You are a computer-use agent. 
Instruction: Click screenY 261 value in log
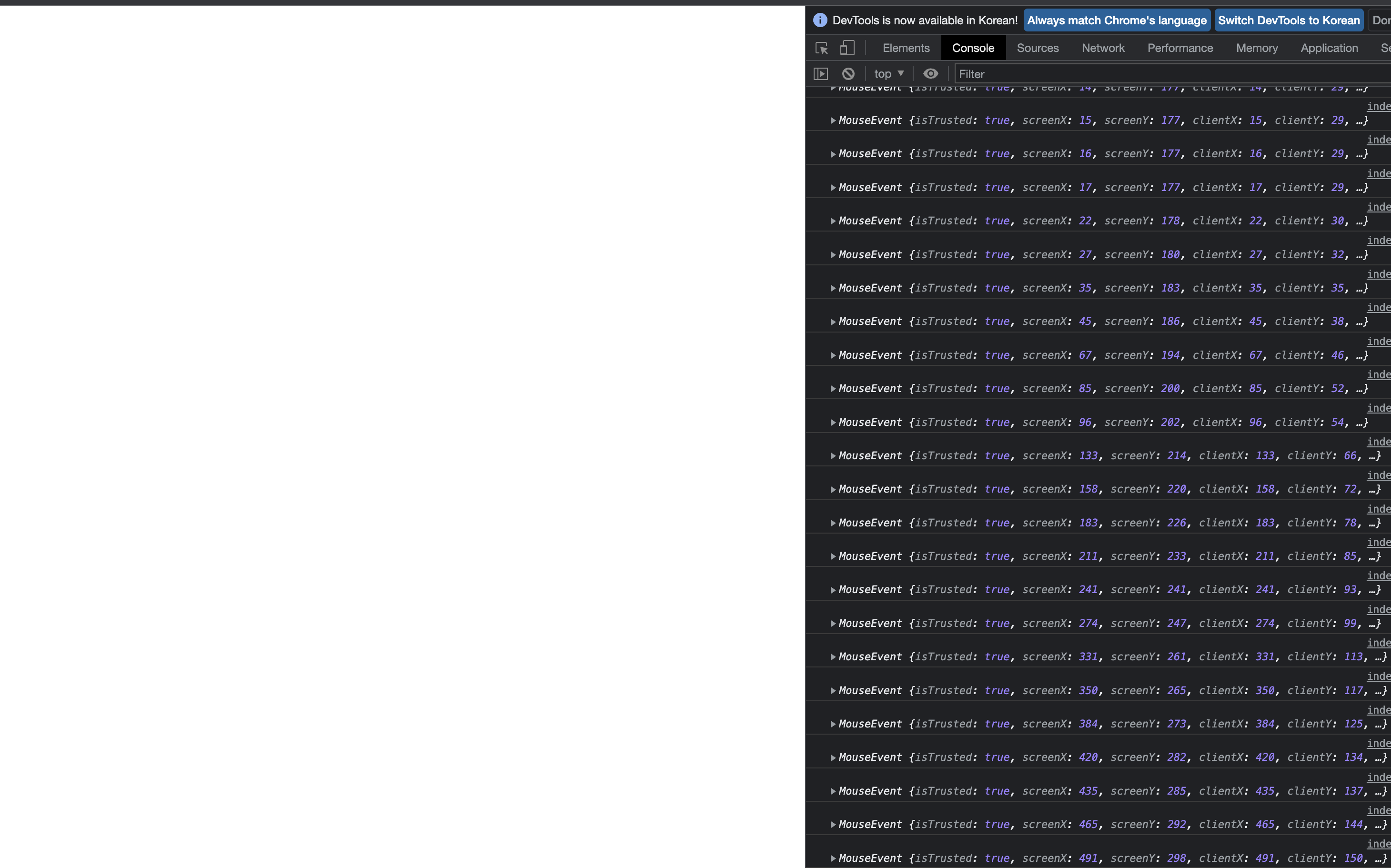click(1176, 657)
